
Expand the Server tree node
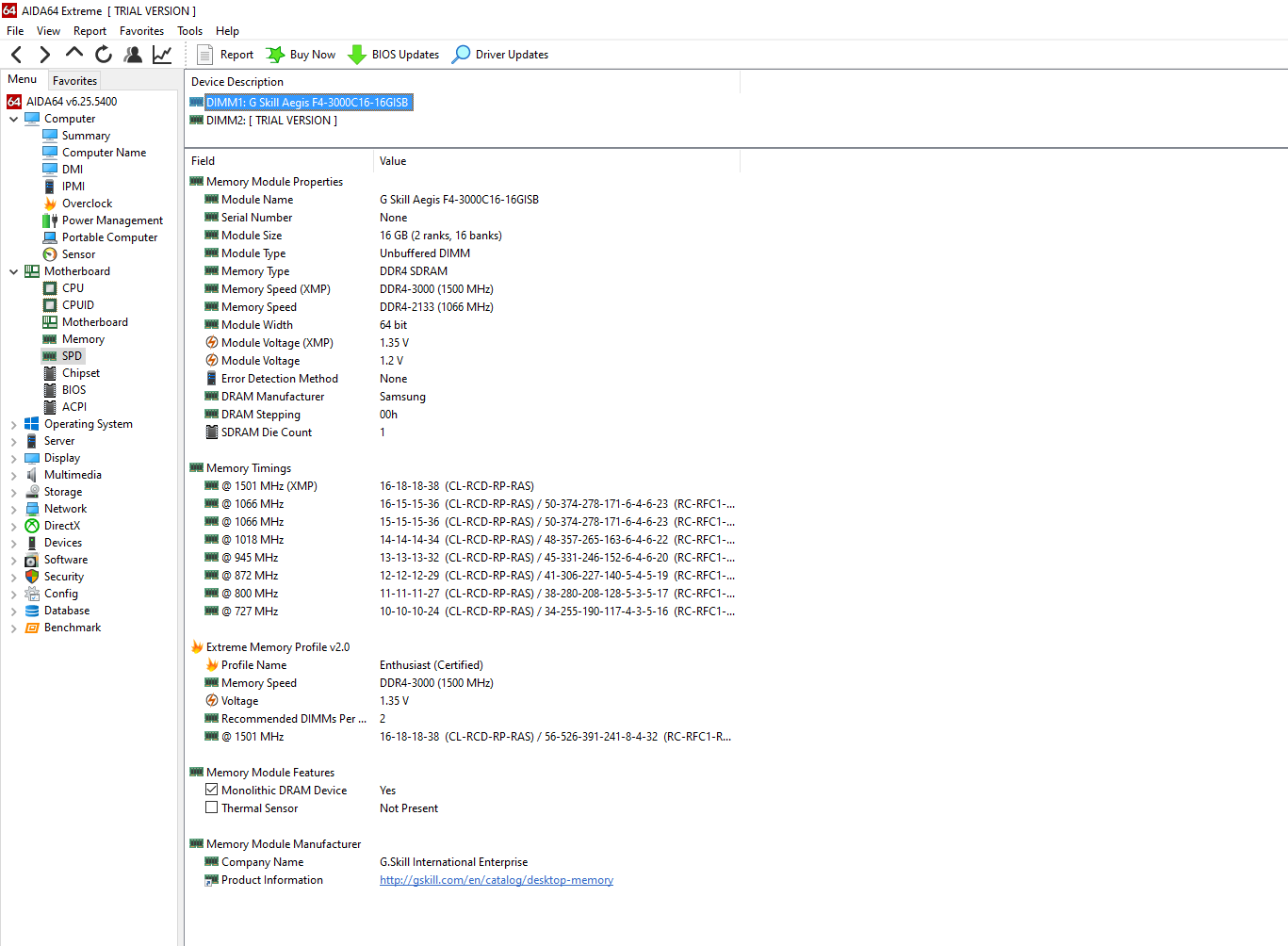click(13, 441)
